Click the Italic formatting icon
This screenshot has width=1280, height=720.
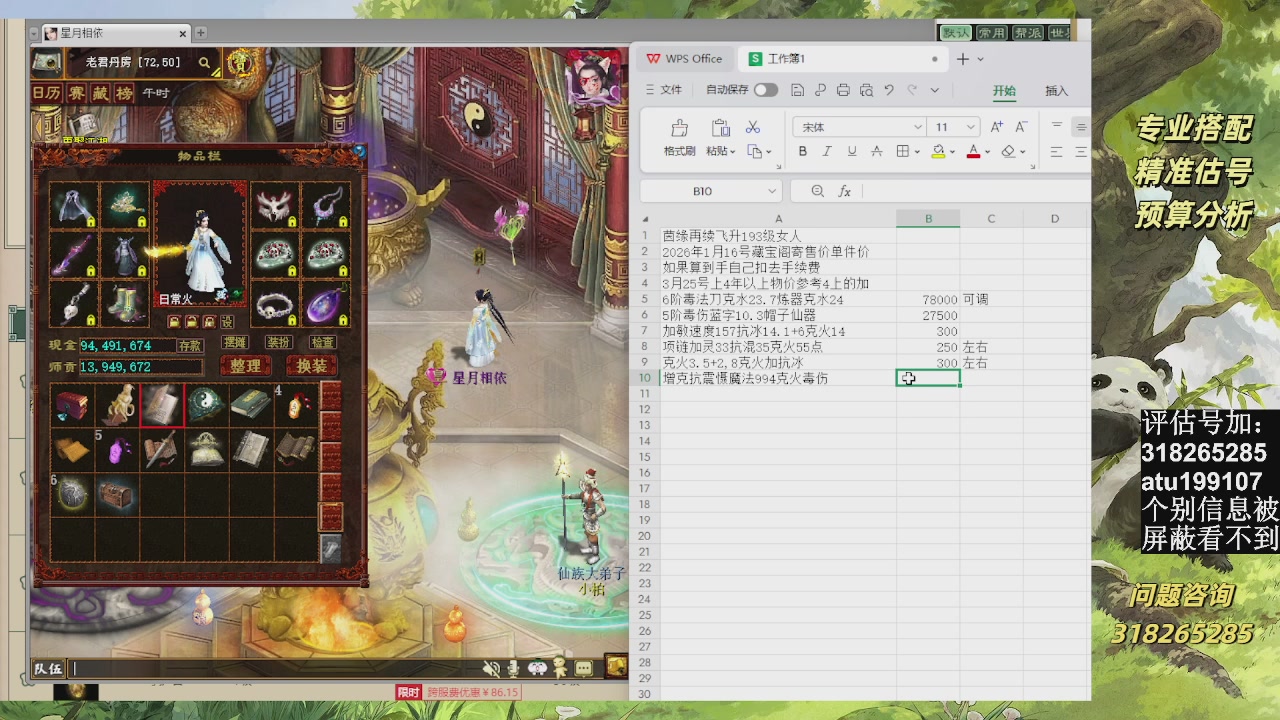pos(827,151)
